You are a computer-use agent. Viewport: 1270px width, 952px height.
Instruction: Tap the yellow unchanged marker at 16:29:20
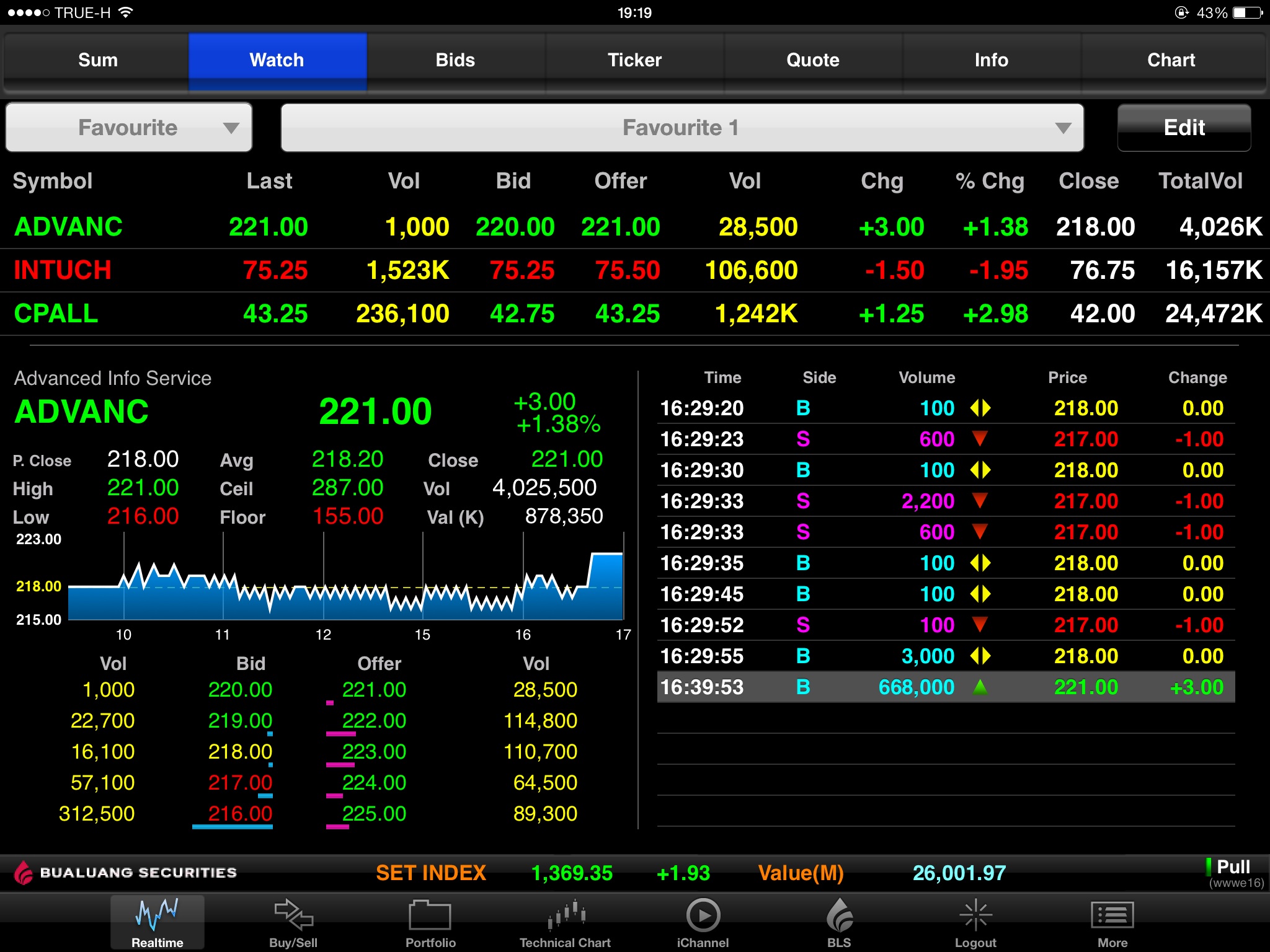point(980,408)
